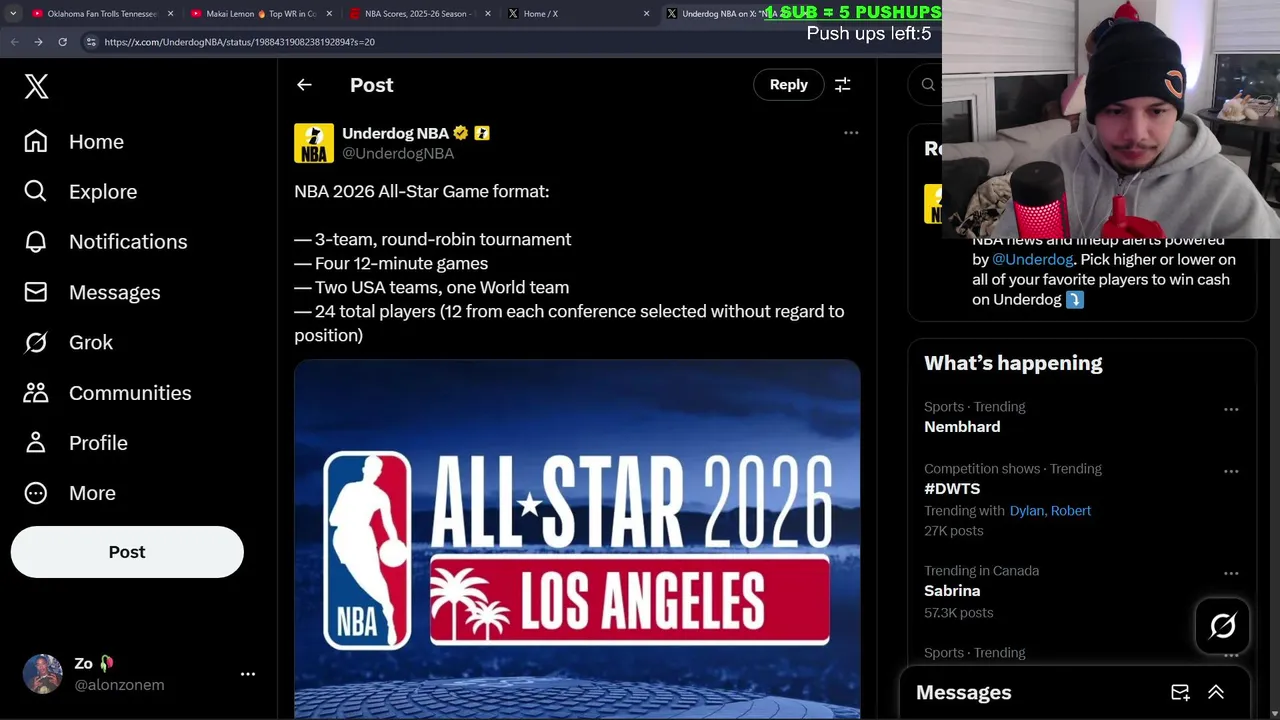Image resolution: width=1280 pixels, height=720 pixels.
Task: Click the @Underdog mention link
Action: (x=1032, y=259)
